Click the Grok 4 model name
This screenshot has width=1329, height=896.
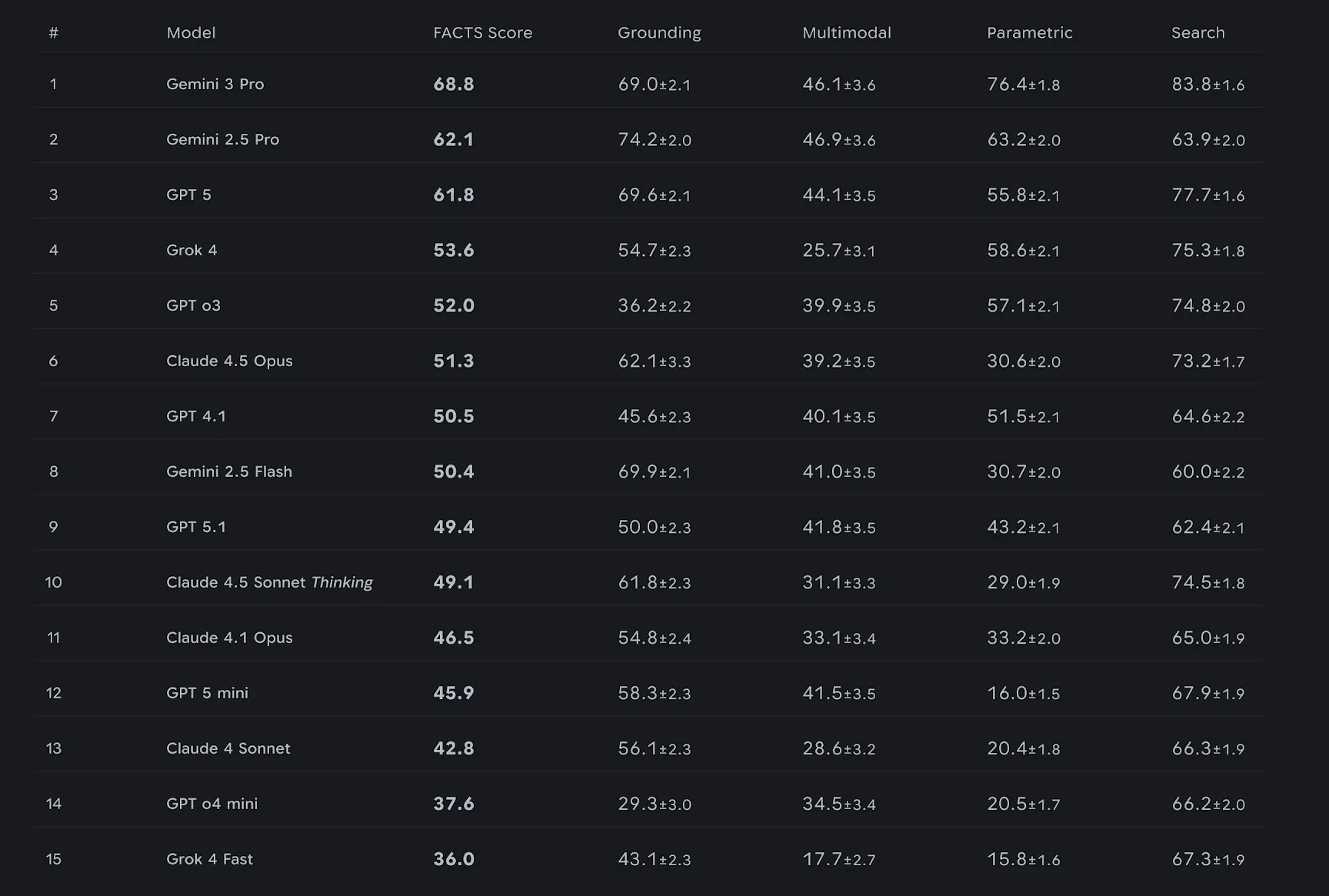pyautogui.click(x=192, y=250)
